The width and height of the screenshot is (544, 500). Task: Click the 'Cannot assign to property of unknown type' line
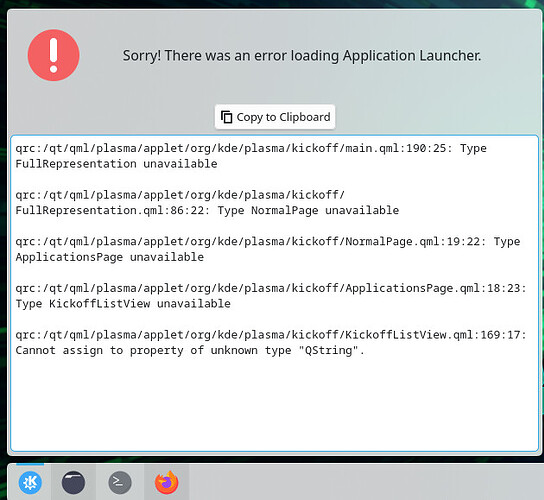(x=190, y=350)
